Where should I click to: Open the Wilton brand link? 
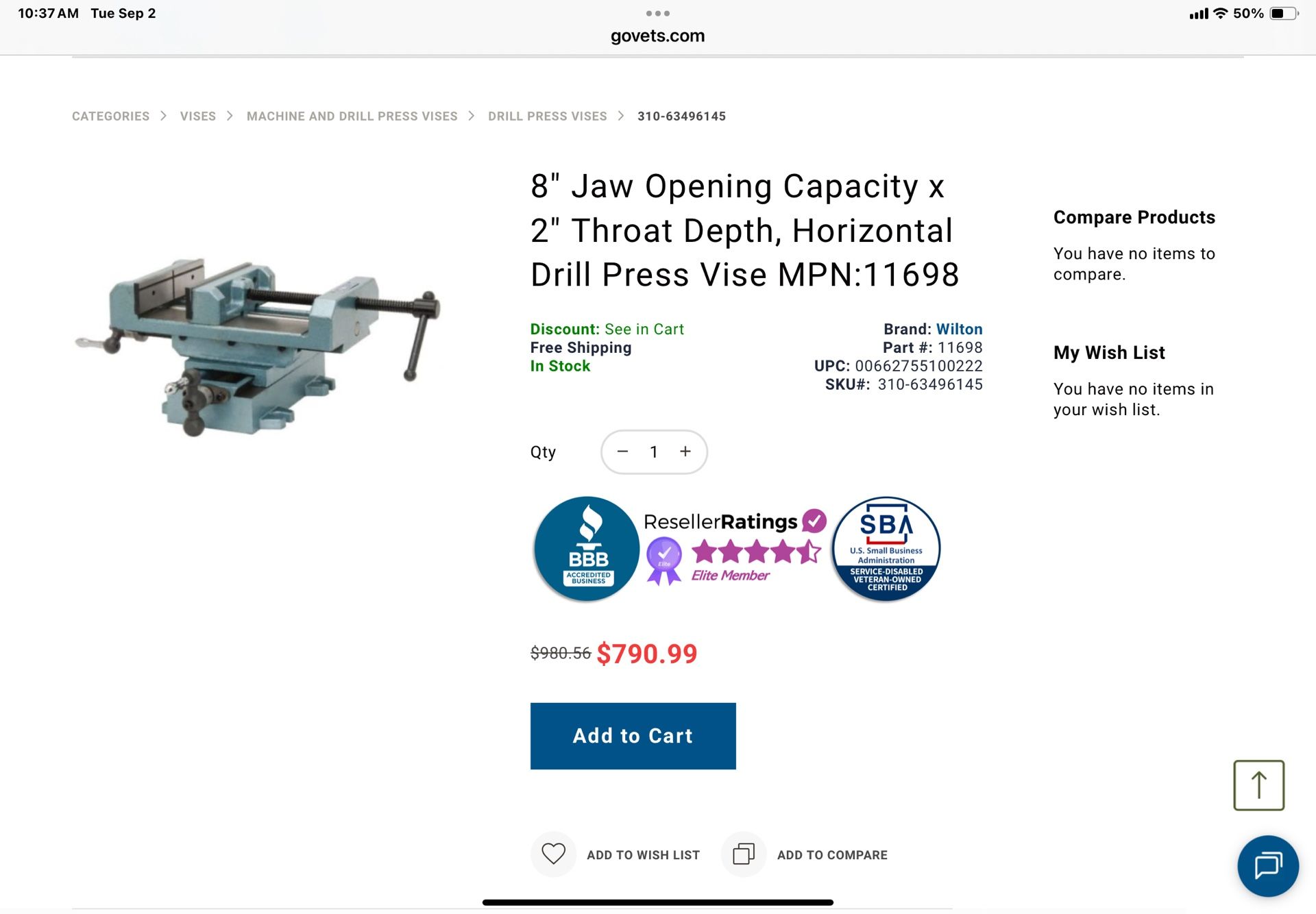pos(959,329)
